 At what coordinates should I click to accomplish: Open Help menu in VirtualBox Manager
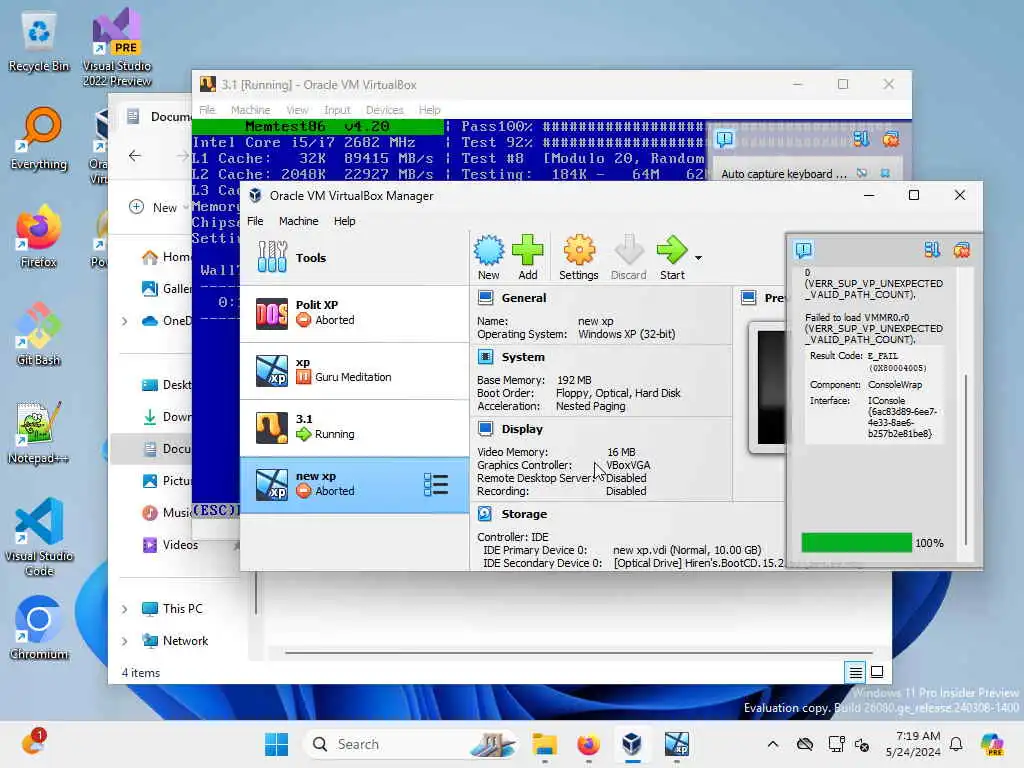point(344,221)
